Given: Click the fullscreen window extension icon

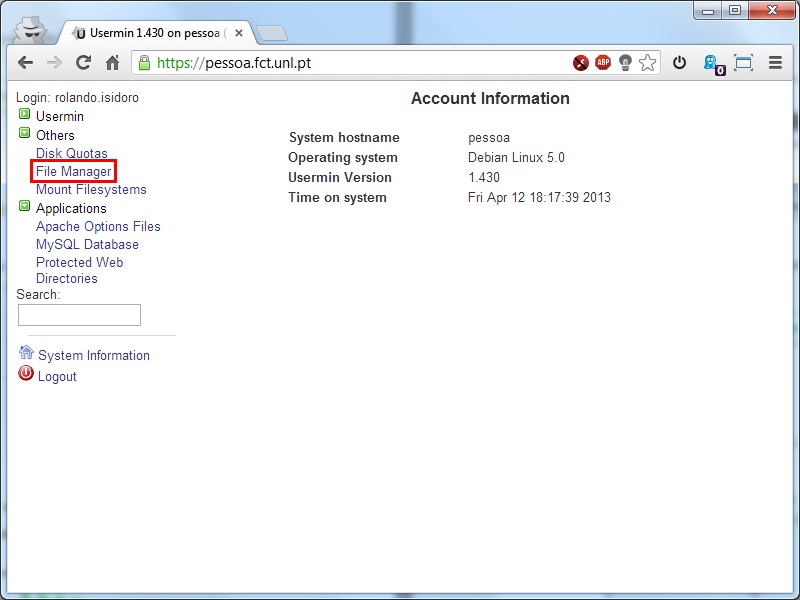Looking at the screenshot, I should coord(743,62).
